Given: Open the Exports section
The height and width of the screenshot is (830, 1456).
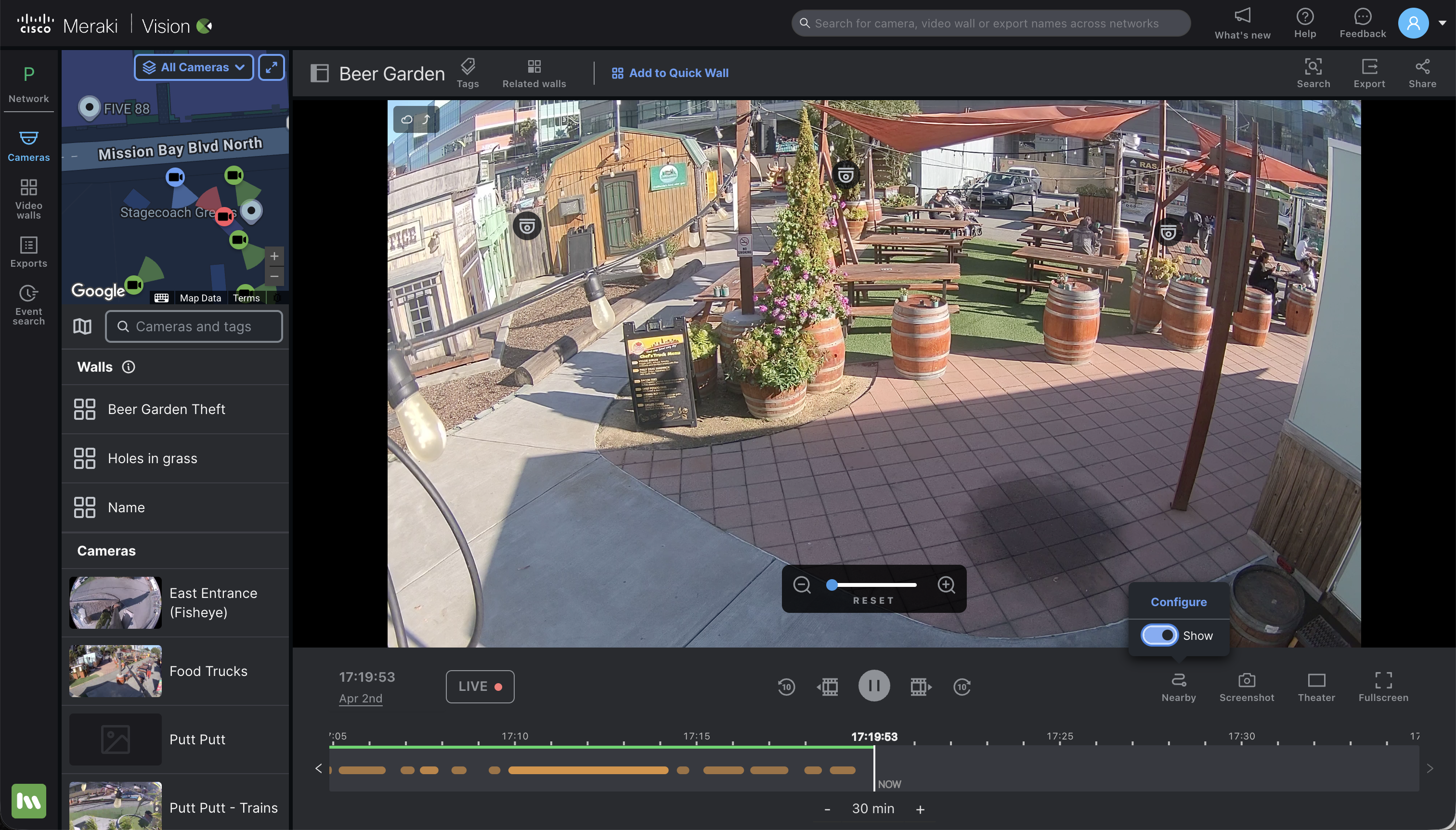Looking at the screenshot, I should point(28,252).
